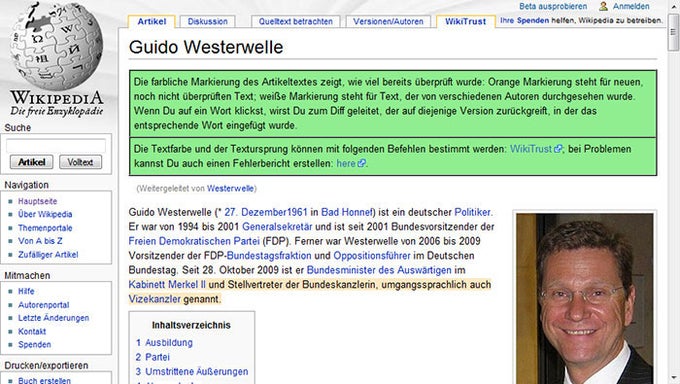
Task: Click the Spenden link in top banner
Action: pyautogui.click(x=533, y=20)
